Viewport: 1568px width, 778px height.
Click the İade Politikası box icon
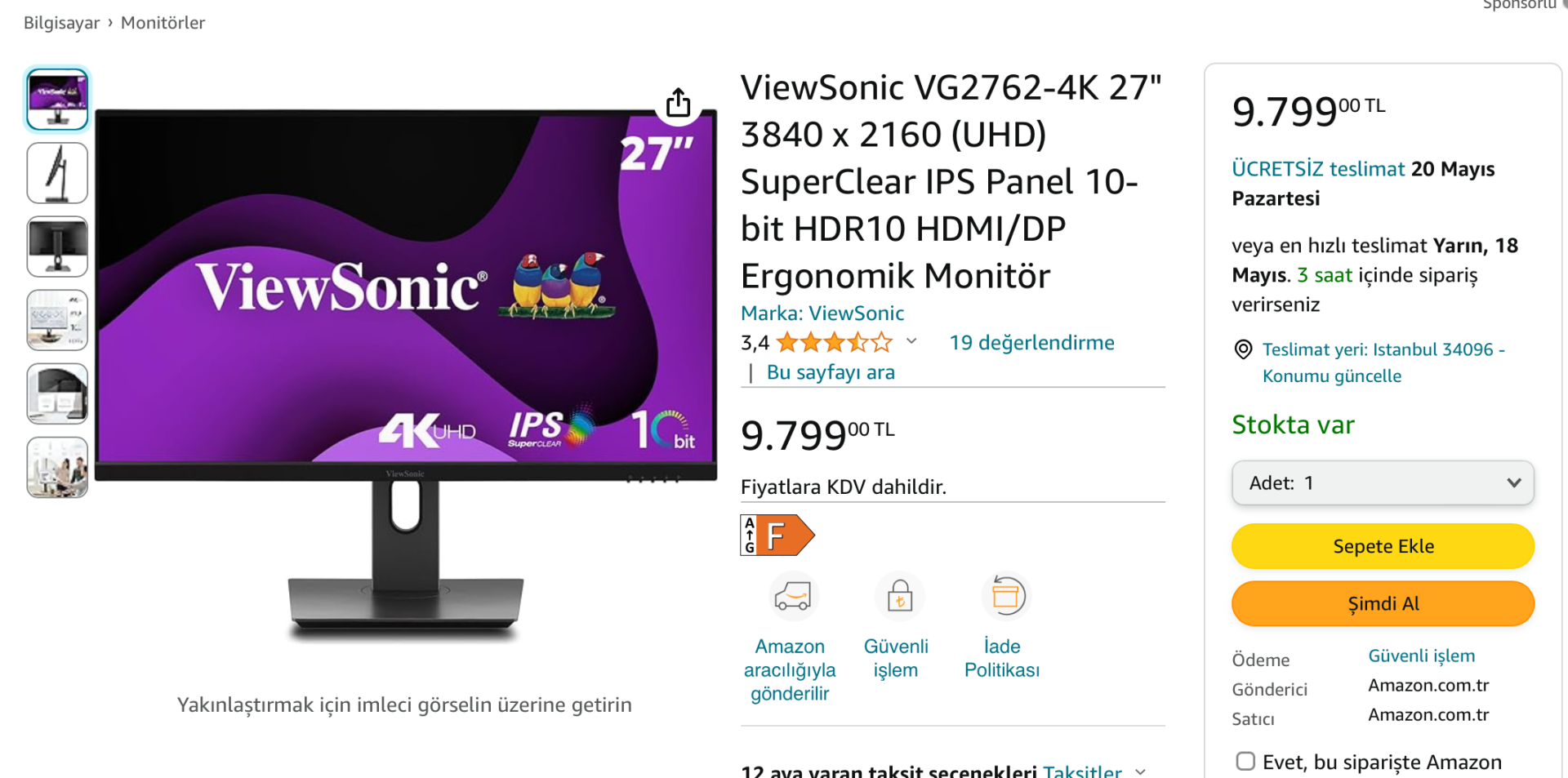1006,597
